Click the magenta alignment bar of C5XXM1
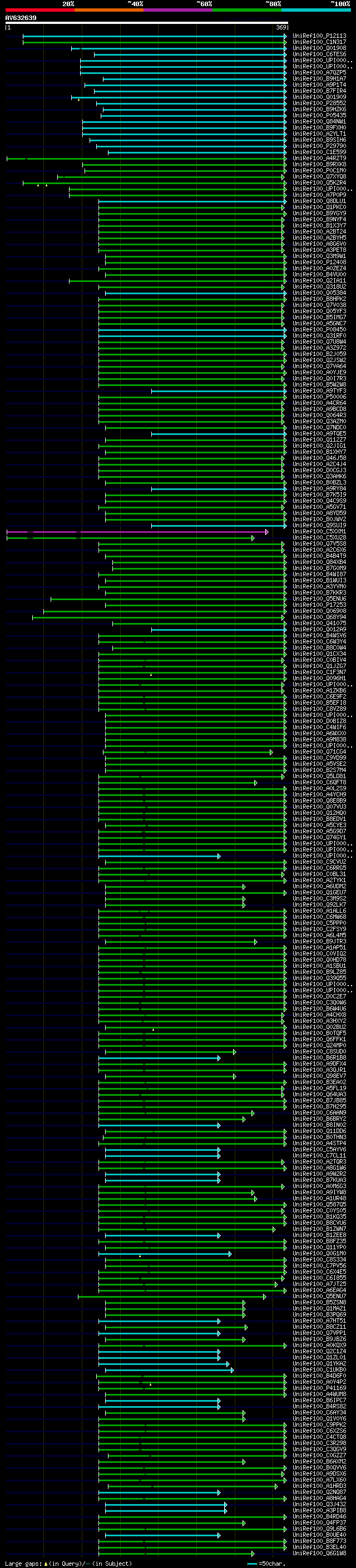Image resolution: width=356 pixels, height=1568 pixels. (137, 532)
